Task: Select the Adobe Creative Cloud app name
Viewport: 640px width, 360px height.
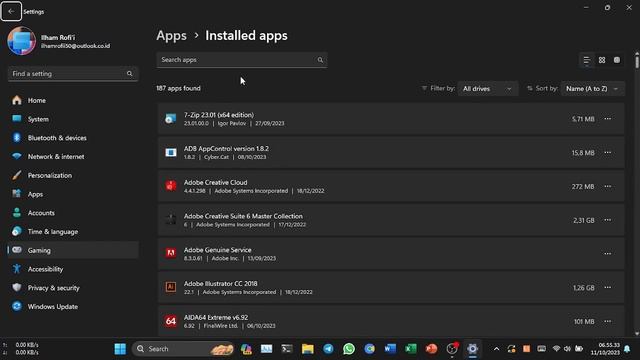Action: [x=216, y=182]
